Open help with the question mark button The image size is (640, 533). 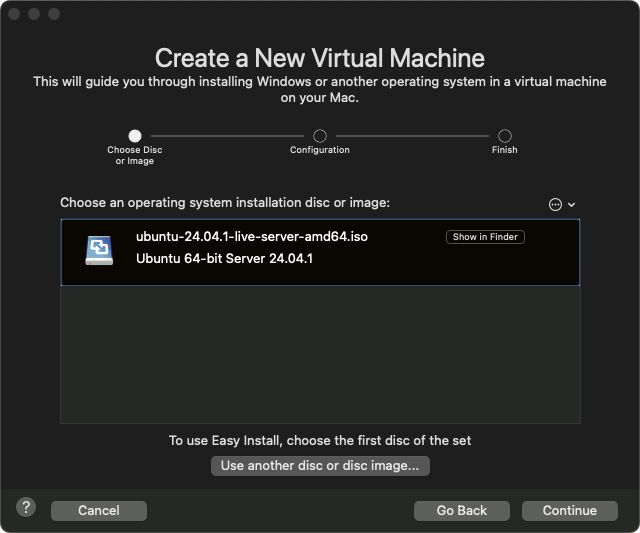[x=26, y=507]
